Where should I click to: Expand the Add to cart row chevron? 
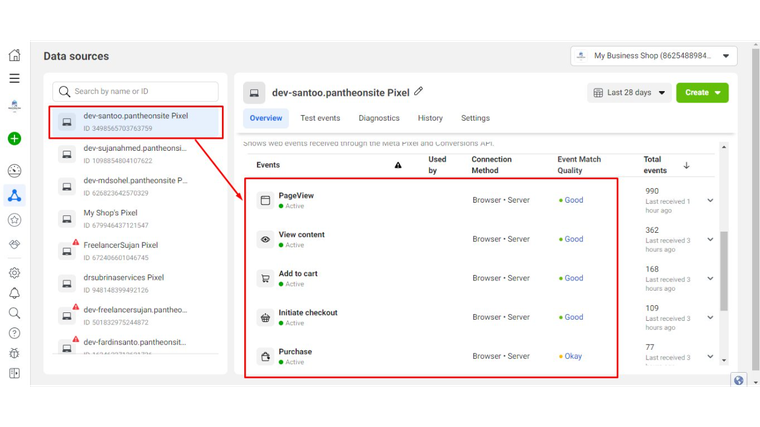pos(710,278)
